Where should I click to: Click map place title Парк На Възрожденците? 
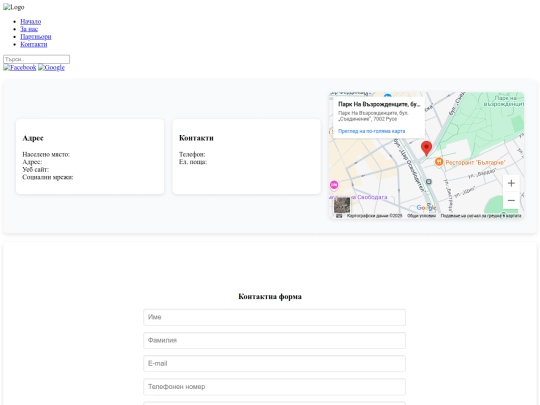379,104
